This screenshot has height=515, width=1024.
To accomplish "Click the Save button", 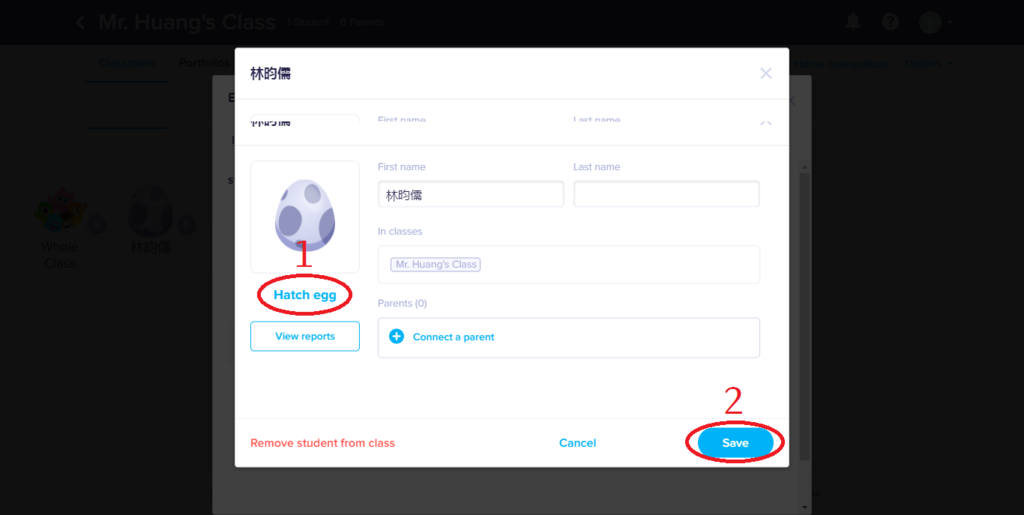I will (x=735, y=443).
